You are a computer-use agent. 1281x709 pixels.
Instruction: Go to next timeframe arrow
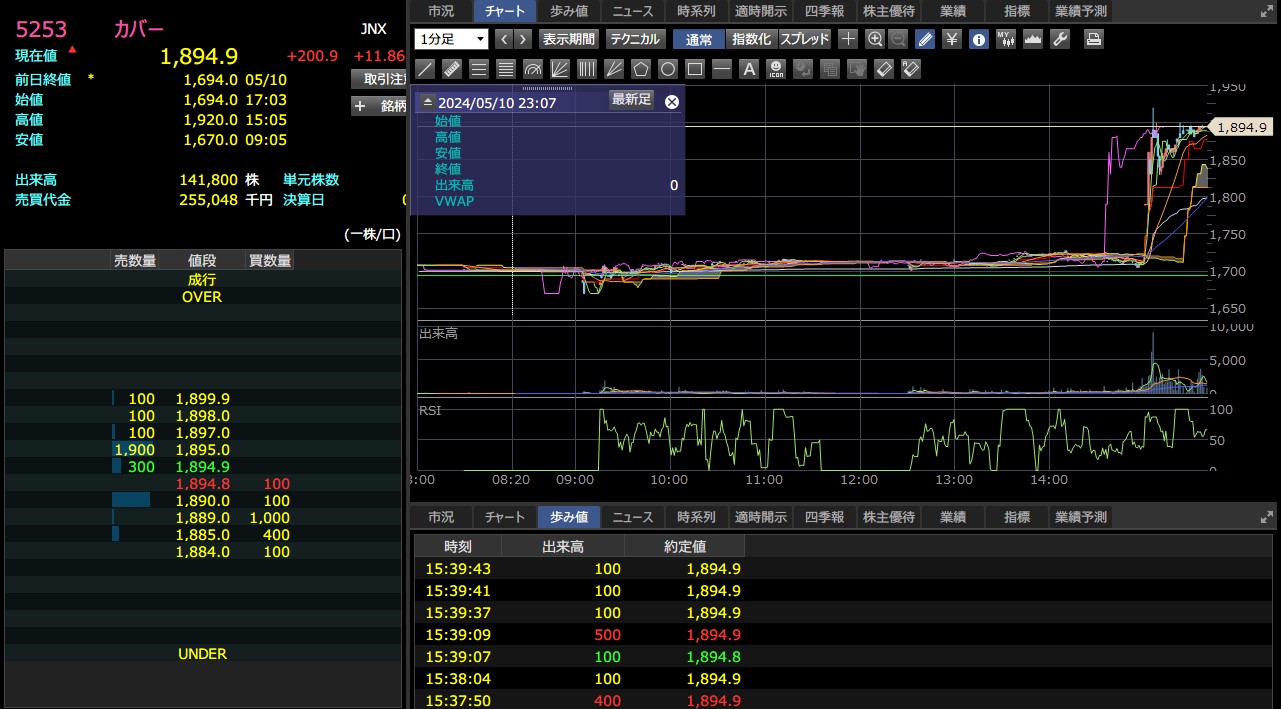(x=522, y=39)
